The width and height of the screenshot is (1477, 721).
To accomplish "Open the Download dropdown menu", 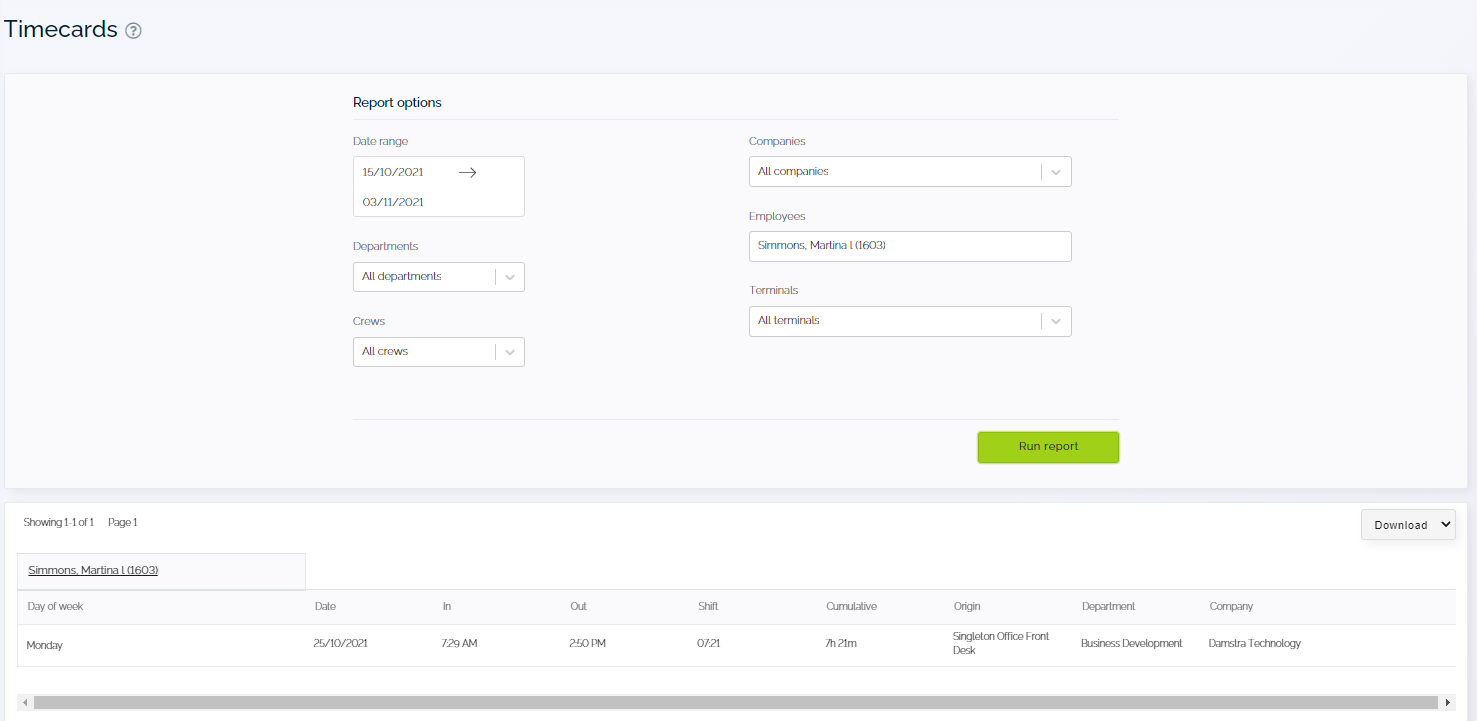I will (x=1407, y=525).
